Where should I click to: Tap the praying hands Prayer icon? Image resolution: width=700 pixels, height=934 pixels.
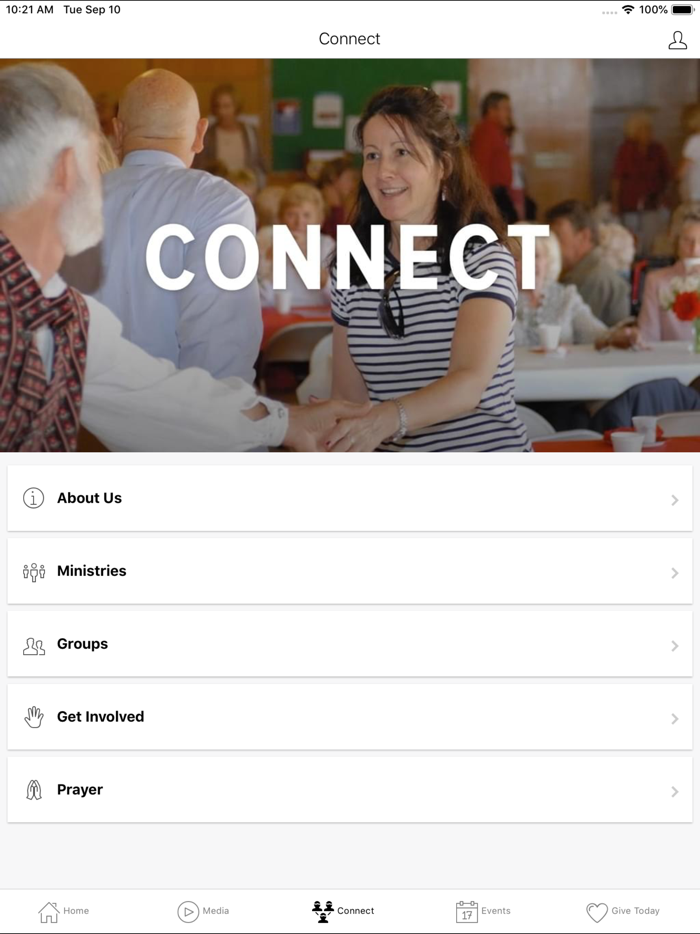[x=34, y=790]
